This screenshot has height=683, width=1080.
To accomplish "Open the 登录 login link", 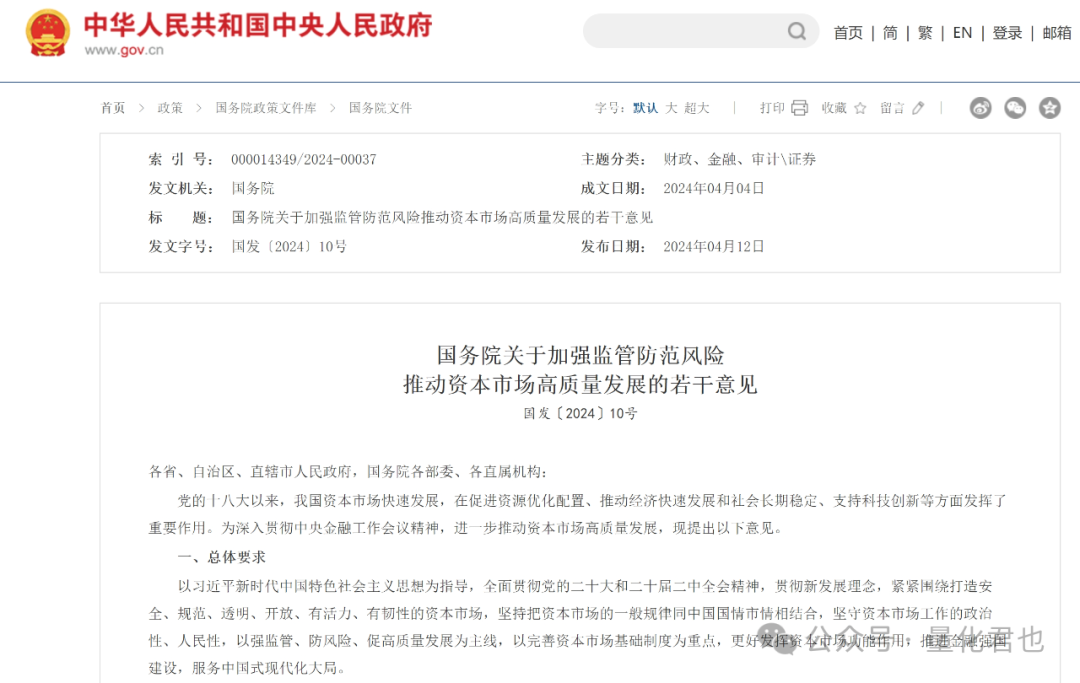I will (1007, 32).
